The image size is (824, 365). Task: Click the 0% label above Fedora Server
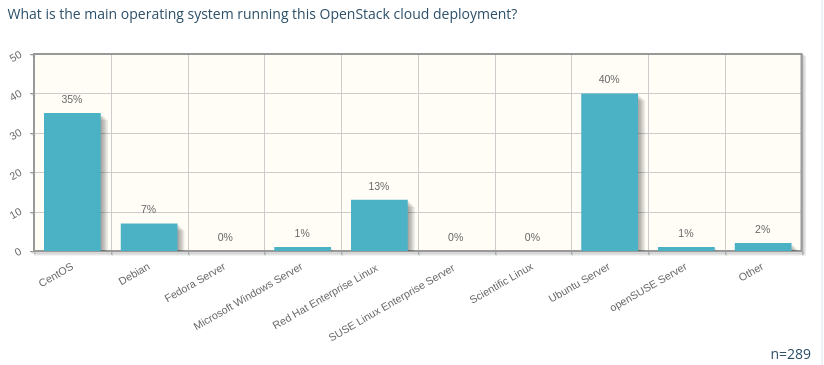225,237
